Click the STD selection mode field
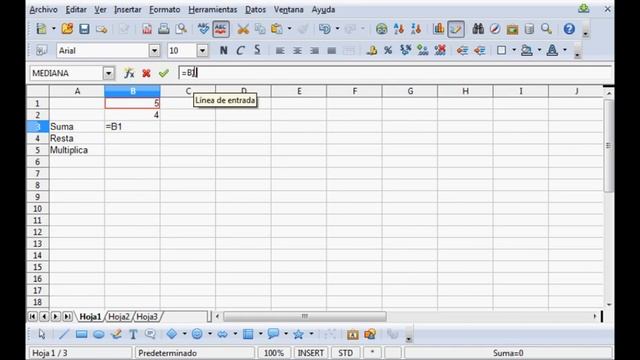Image resolution: width=640 pixels, height=360 pixels. [345, 353]
